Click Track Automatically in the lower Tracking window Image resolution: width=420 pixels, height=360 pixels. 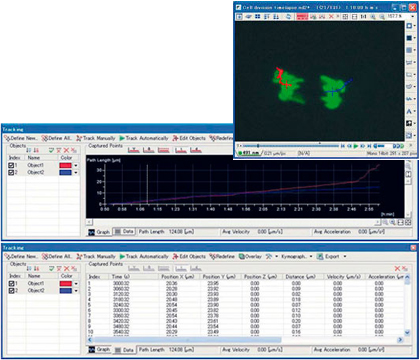[144, 256]
